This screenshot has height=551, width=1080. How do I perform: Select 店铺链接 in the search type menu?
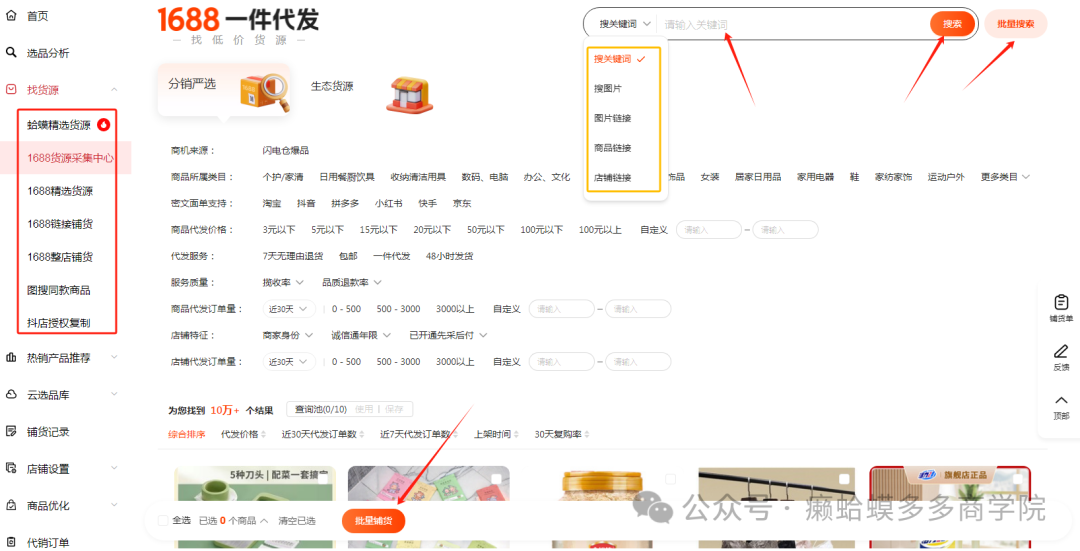click(612, 178)
